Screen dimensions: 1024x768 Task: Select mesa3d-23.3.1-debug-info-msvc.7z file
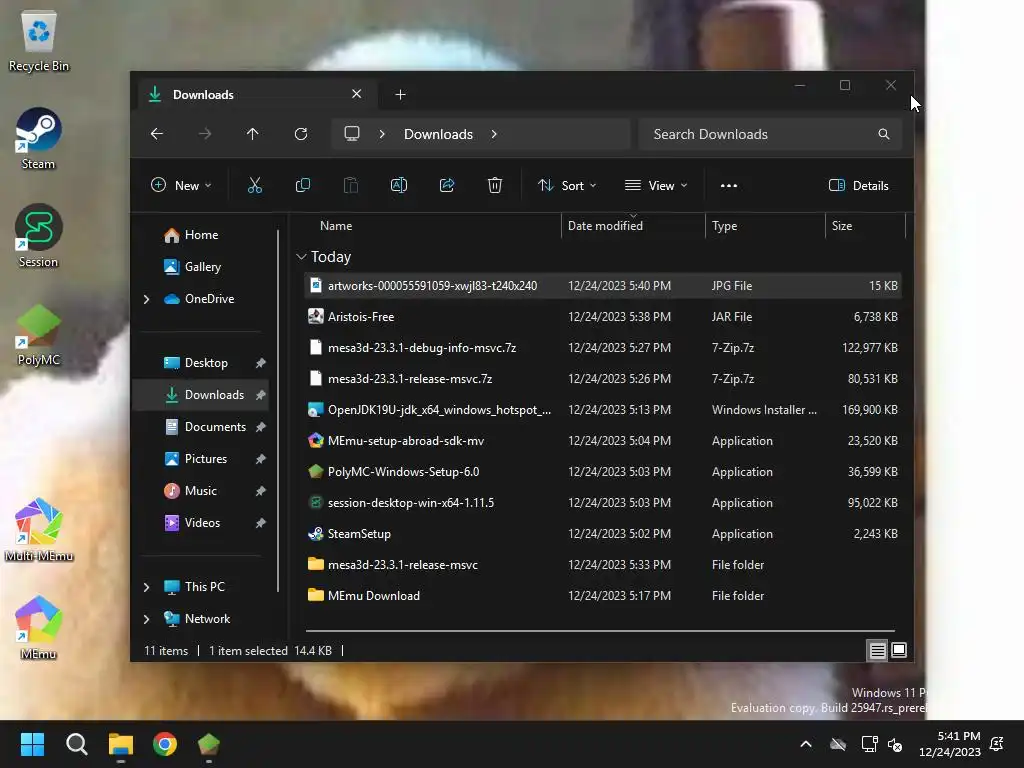(x=603, y=348)
